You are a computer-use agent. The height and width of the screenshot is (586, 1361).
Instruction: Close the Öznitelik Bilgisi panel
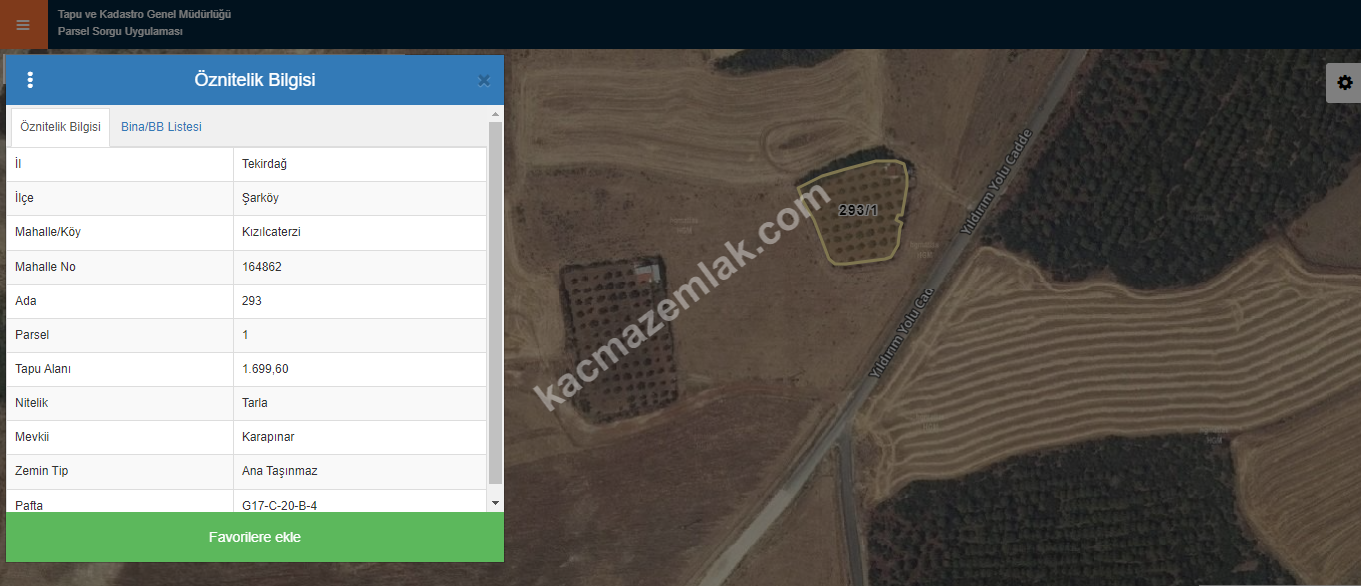pyautogui.click(x=484, y=81)
